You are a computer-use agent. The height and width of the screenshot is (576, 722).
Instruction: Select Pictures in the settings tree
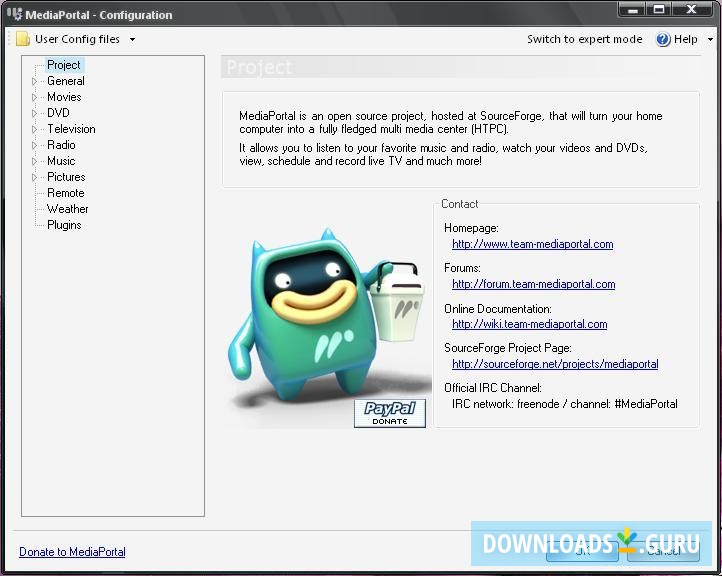66,177
